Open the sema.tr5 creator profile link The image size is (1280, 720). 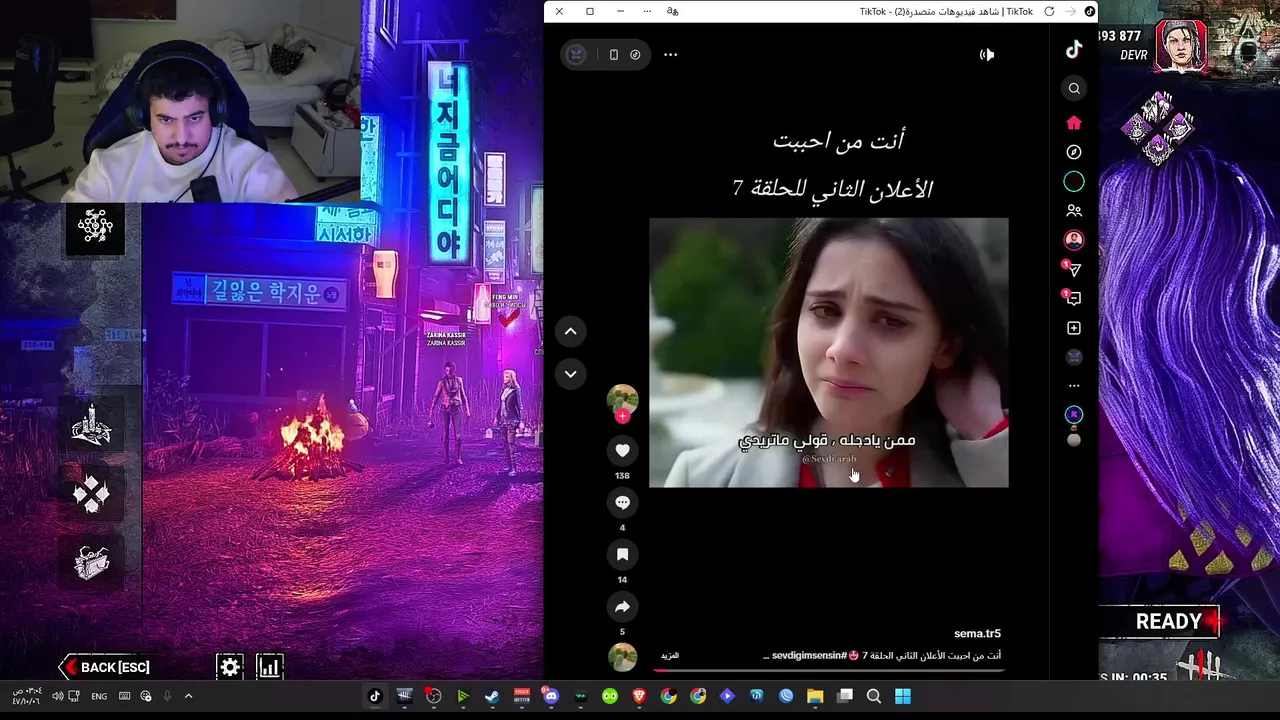(977, 633)
